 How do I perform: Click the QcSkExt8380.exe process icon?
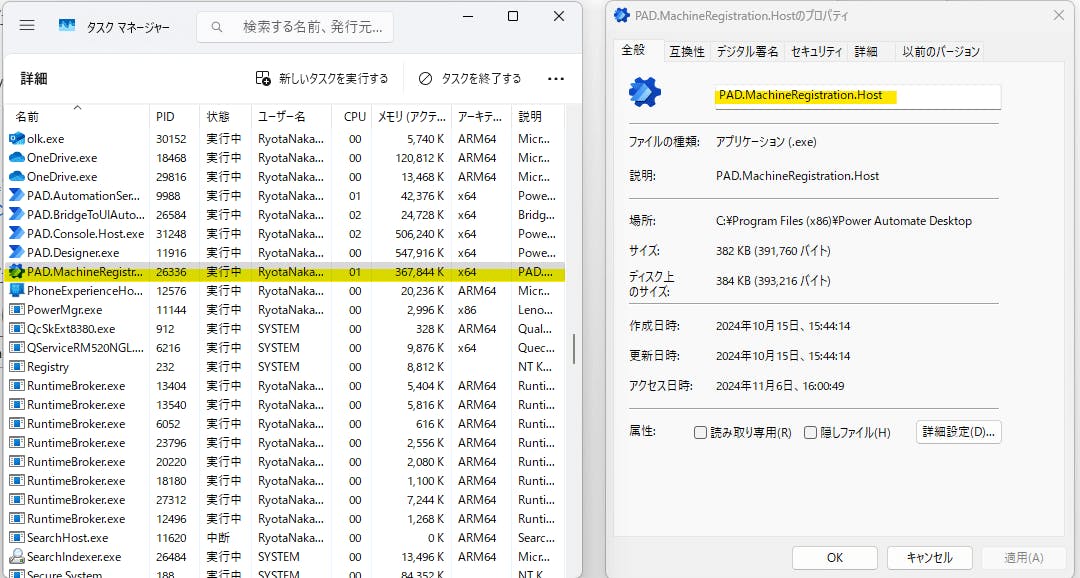point(17,329)
